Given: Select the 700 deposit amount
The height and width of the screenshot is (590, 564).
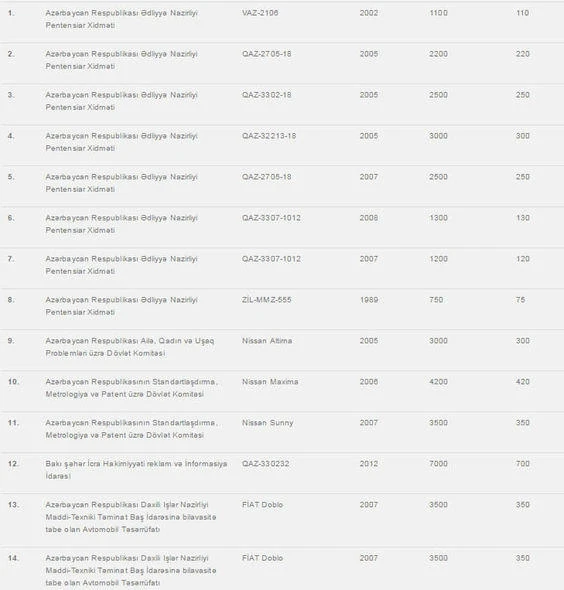Looking at the screenshot, I should pos(523,464).
